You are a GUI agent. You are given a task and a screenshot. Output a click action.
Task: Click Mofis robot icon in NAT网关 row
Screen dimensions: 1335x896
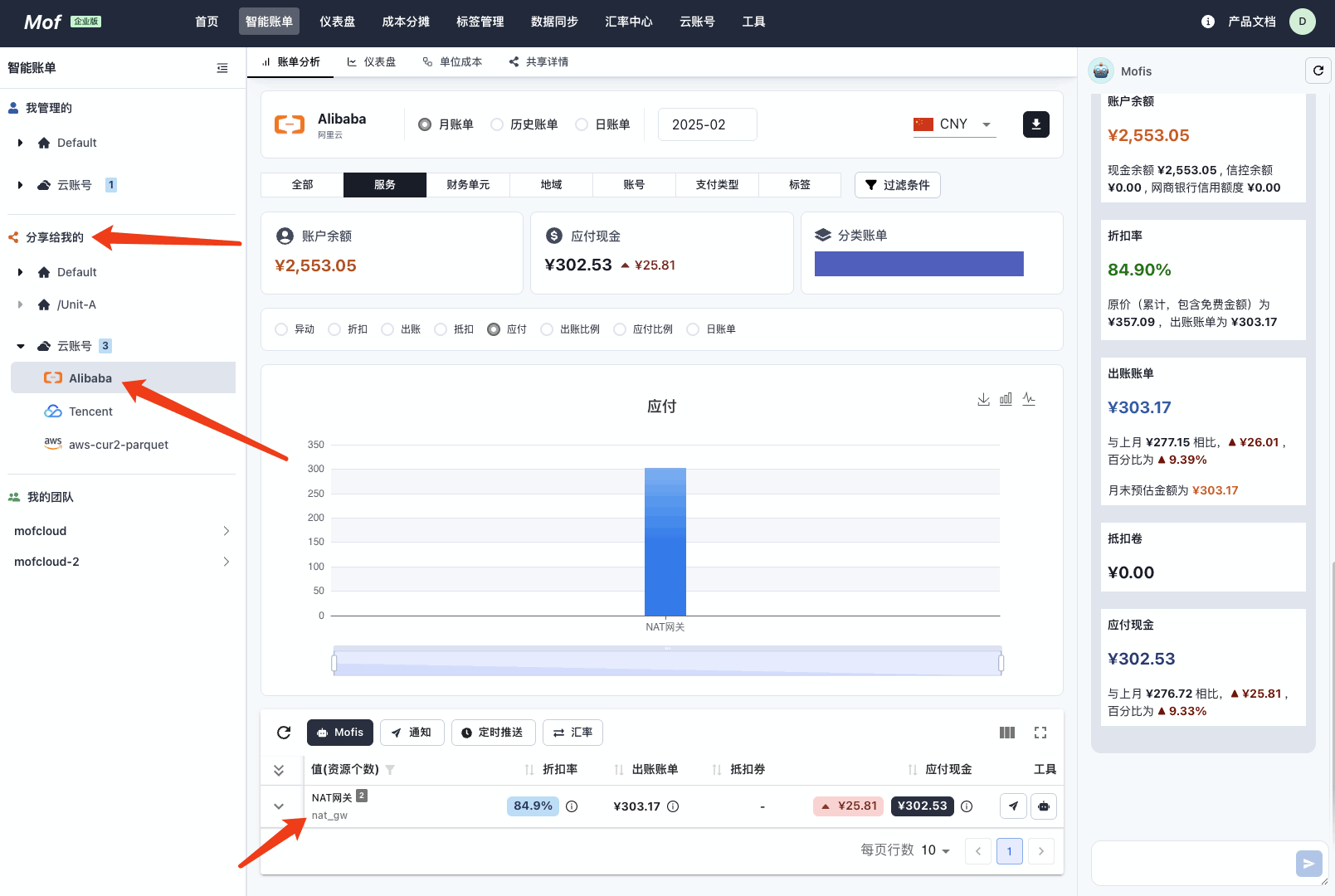[x=1044, y=806]
